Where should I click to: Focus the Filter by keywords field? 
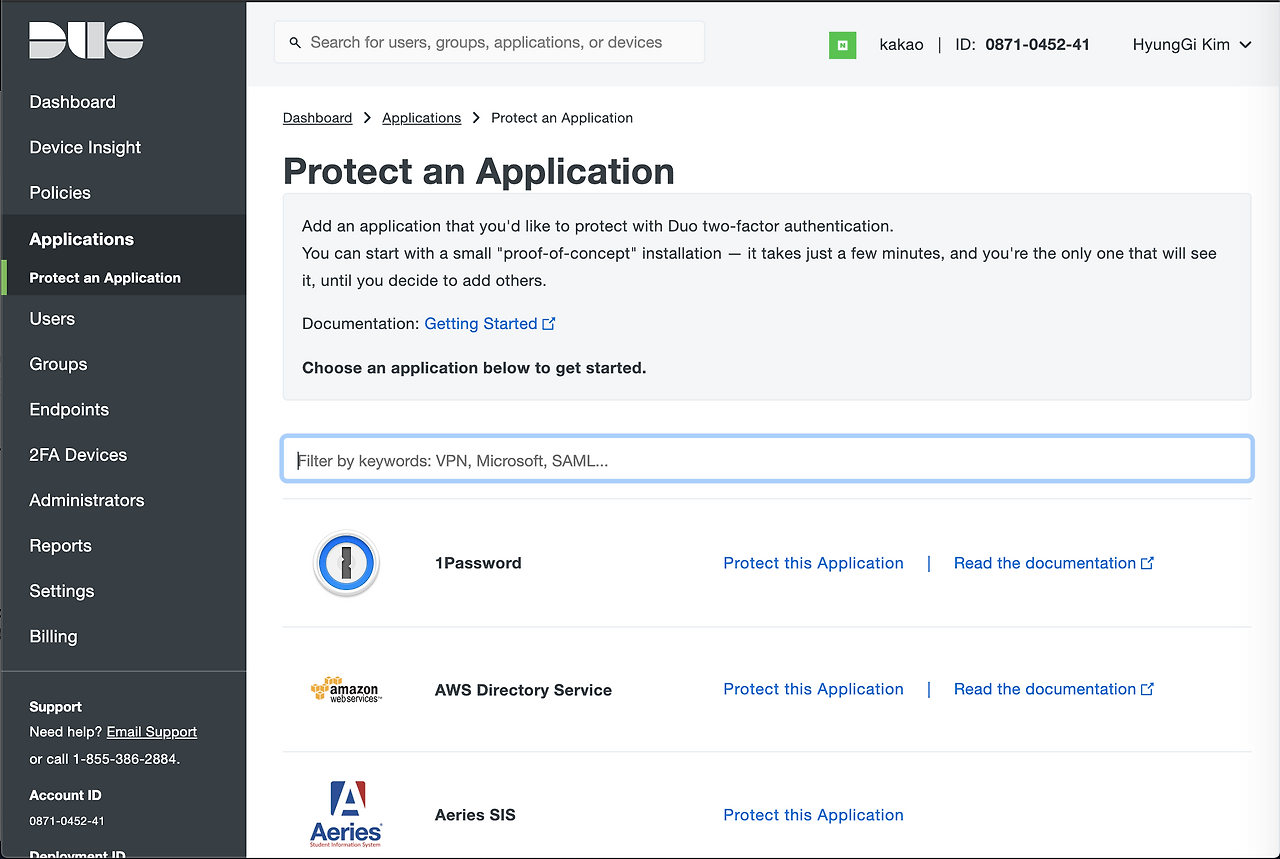(x=766, y=461)
